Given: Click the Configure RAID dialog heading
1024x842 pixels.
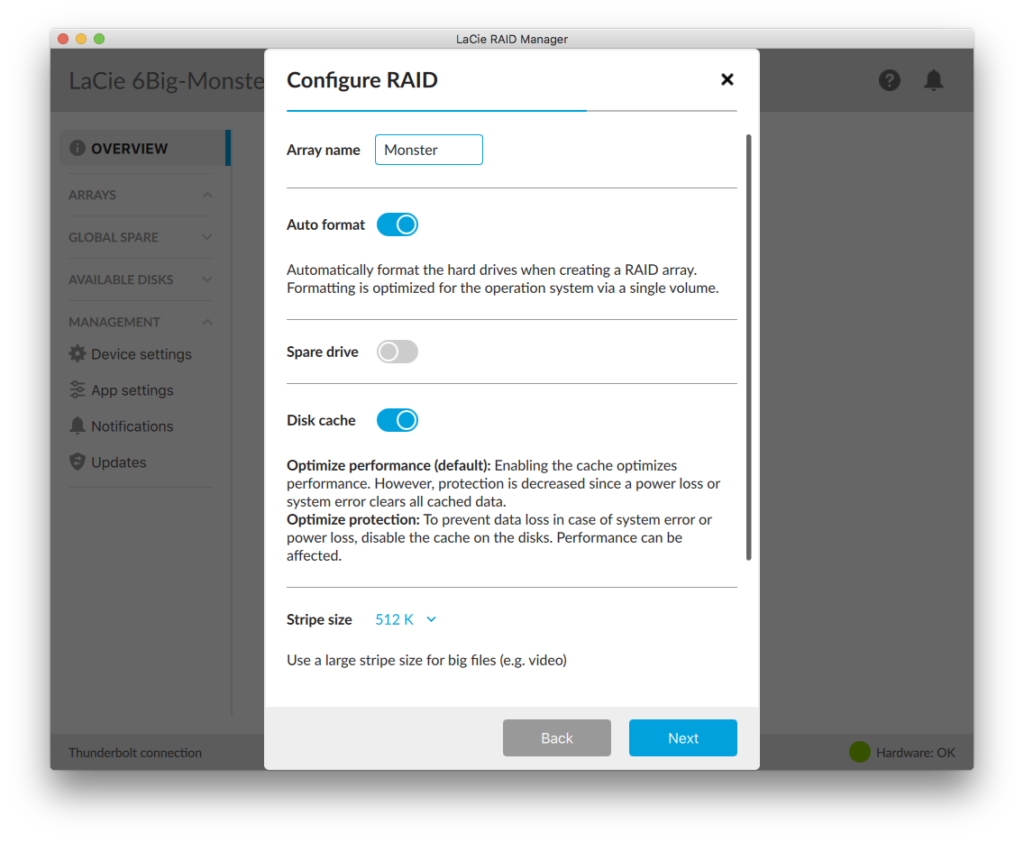Looking at the screenshot, I should (x=362, y=80).
